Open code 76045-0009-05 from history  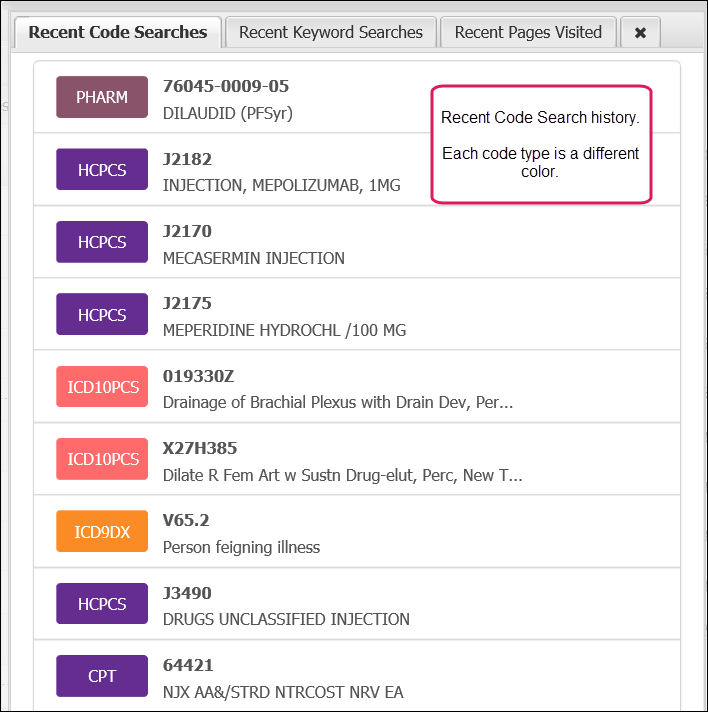(x=225, y=87)
